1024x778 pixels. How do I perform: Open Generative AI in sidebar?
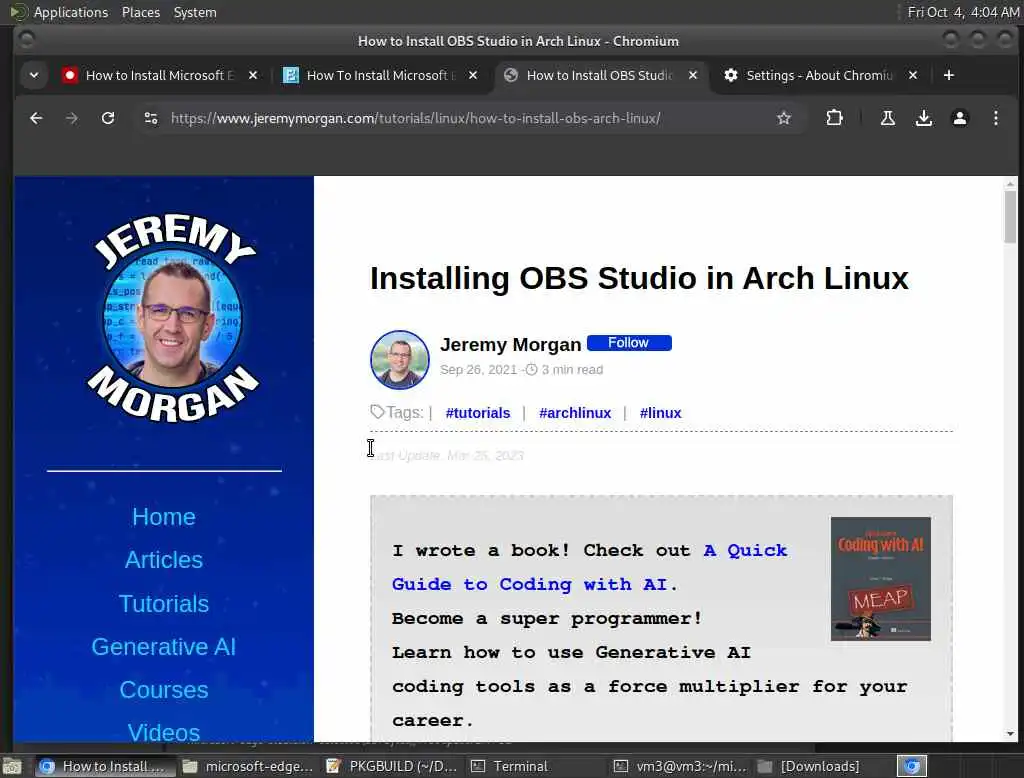tap(164, 647)
